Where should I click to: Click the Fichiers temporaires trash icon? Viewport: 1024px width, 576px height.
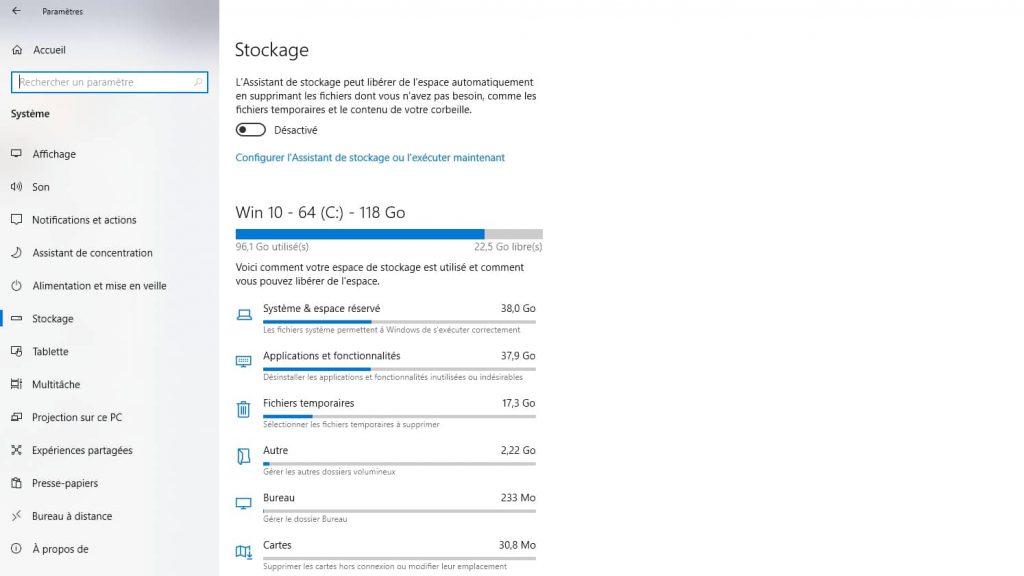coord(244,408)
